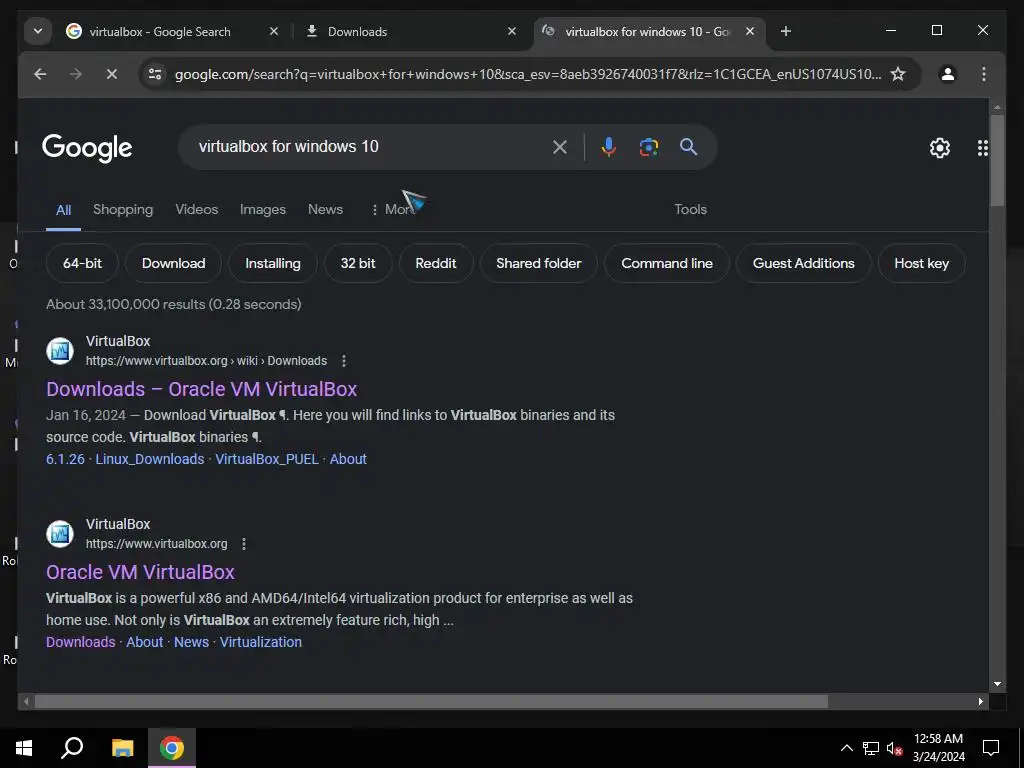Open a new browser tab
1024x768 pixels.
click(786, 31)
